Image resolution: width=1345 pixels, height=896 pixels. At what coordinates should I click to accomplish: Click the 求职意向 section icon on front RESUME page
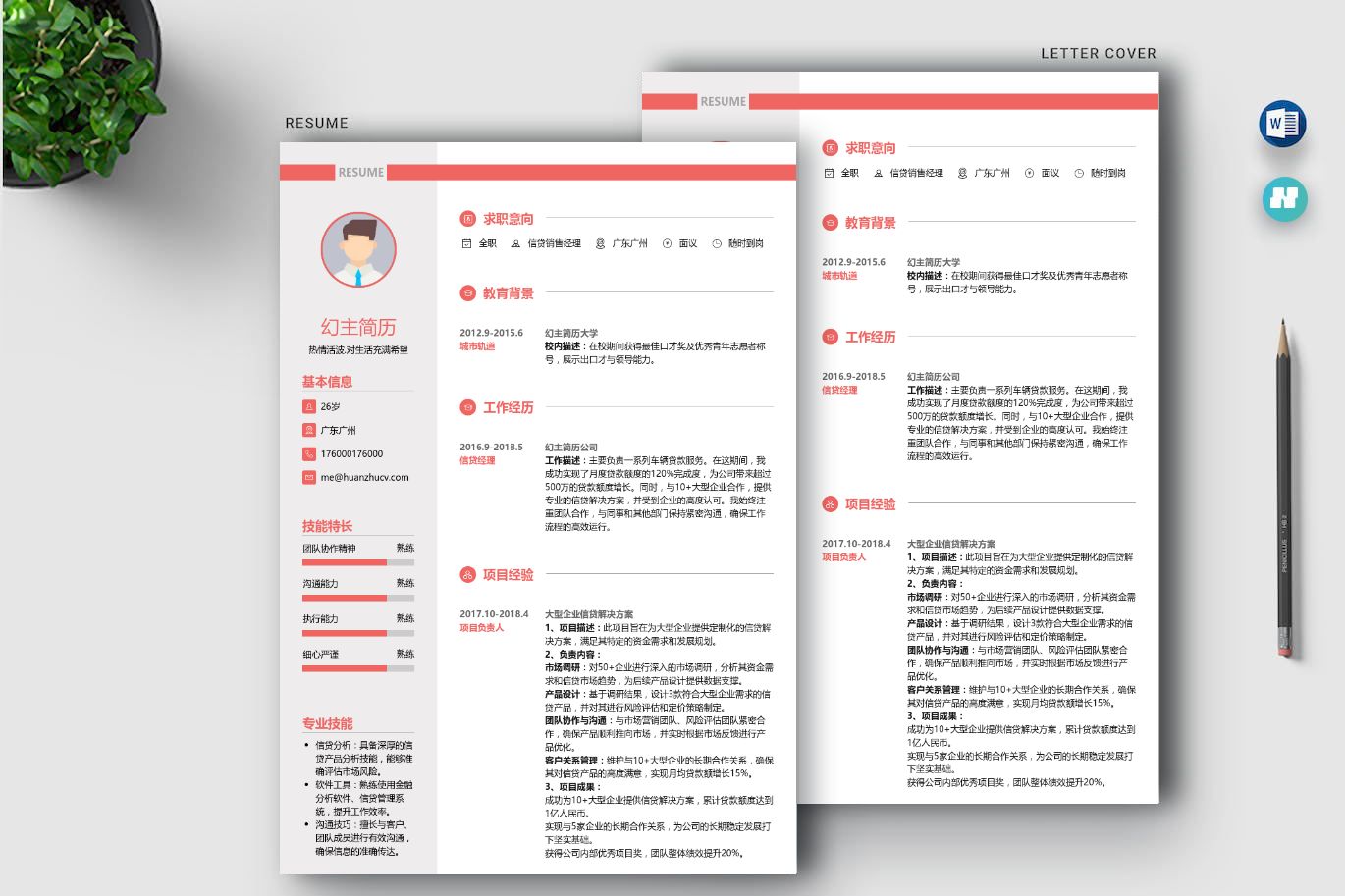[467, 219]
